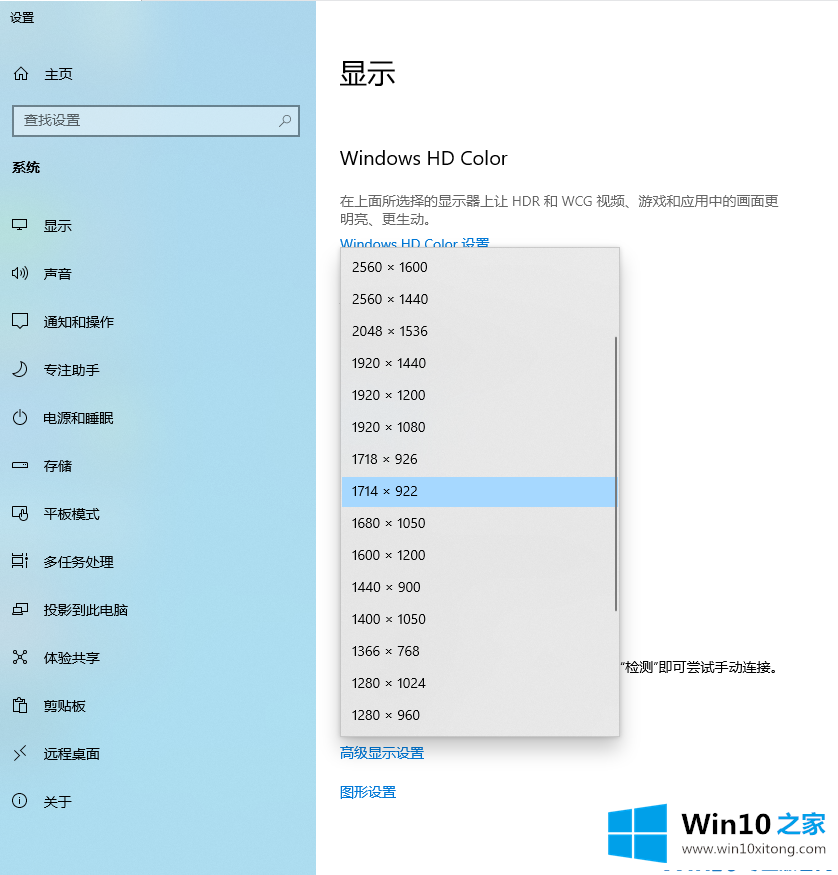Screen dimensions: 838x875
Task: Choose 1680 × 1050 resolution
Action: pos(479,523)
